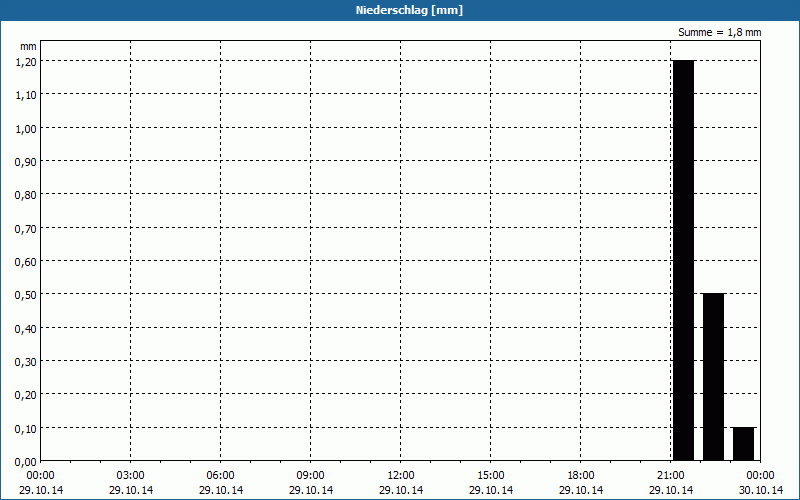Click the 0,70 y-axis value label
Screen dimensions: 800x500
click(26, 229)
